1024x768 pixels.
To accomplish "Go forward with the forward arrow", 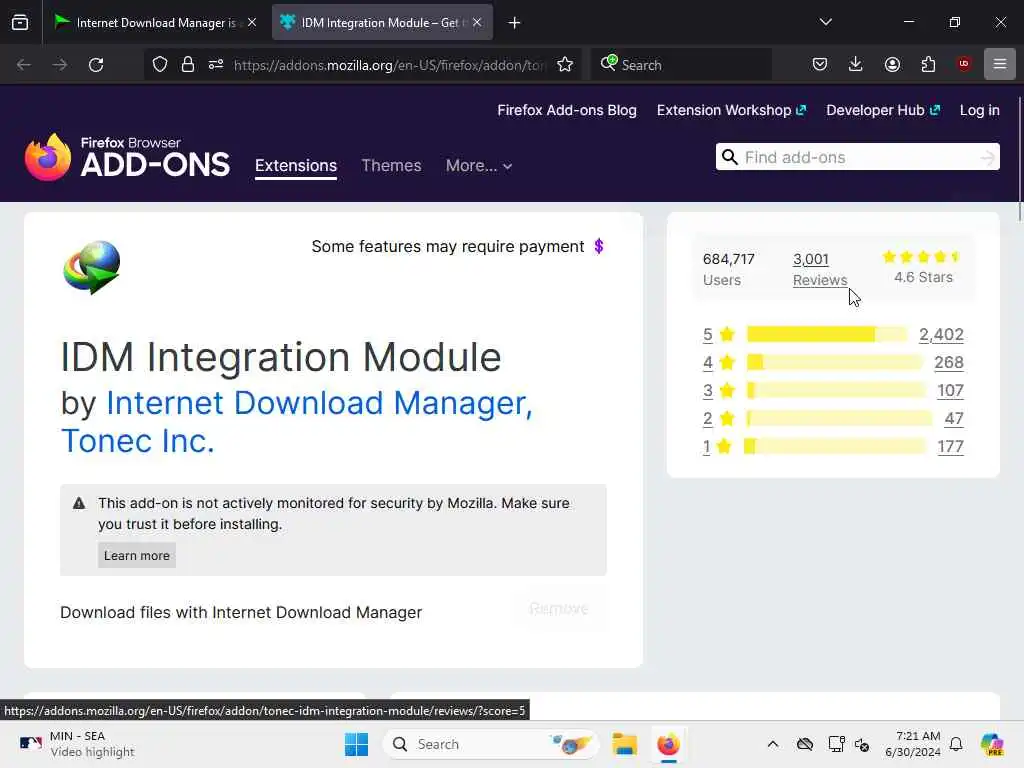I will pyautogui.click(x=60, y=65).
